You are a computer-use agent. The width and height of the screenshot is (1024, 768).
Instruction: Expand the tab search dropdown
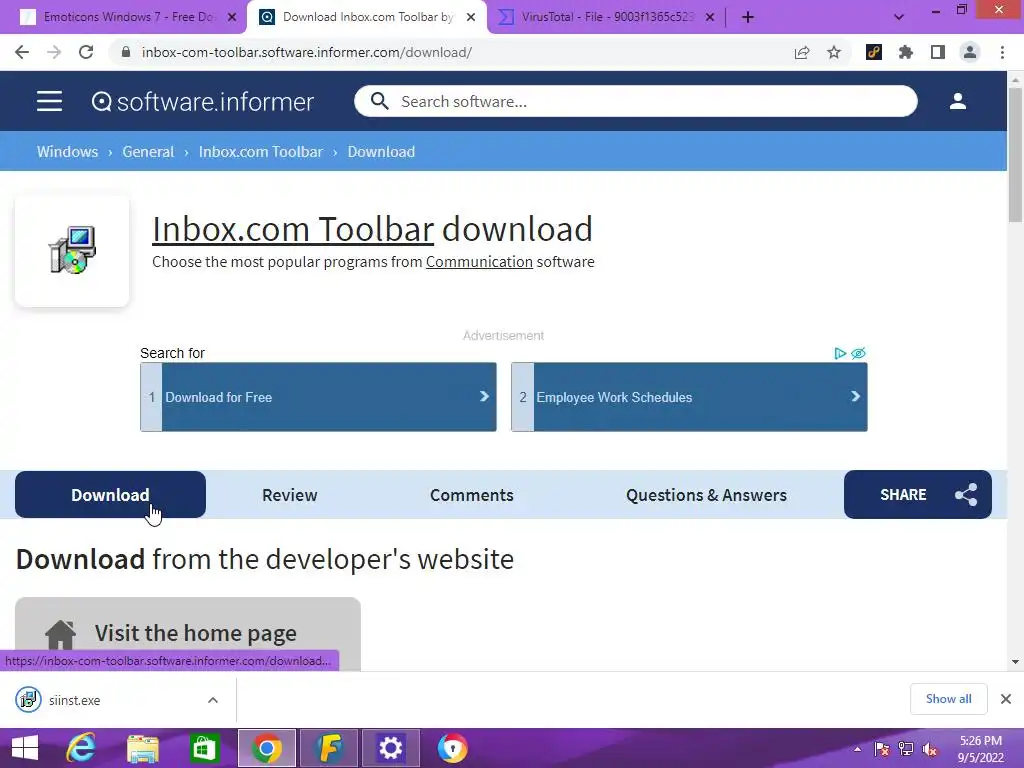899,17
